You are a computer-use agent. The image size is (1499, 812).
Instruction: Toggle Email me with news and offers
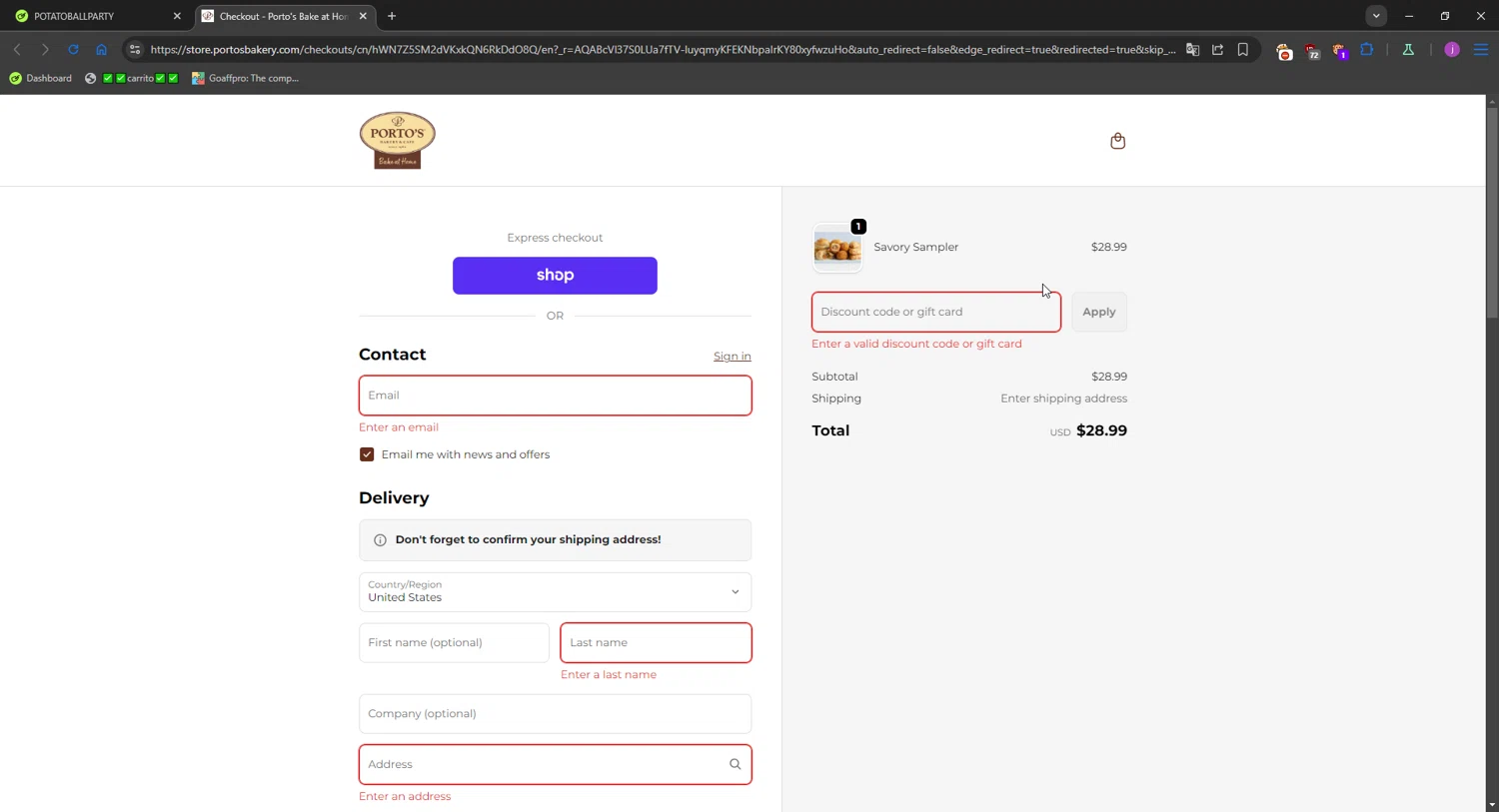[367, 454]
